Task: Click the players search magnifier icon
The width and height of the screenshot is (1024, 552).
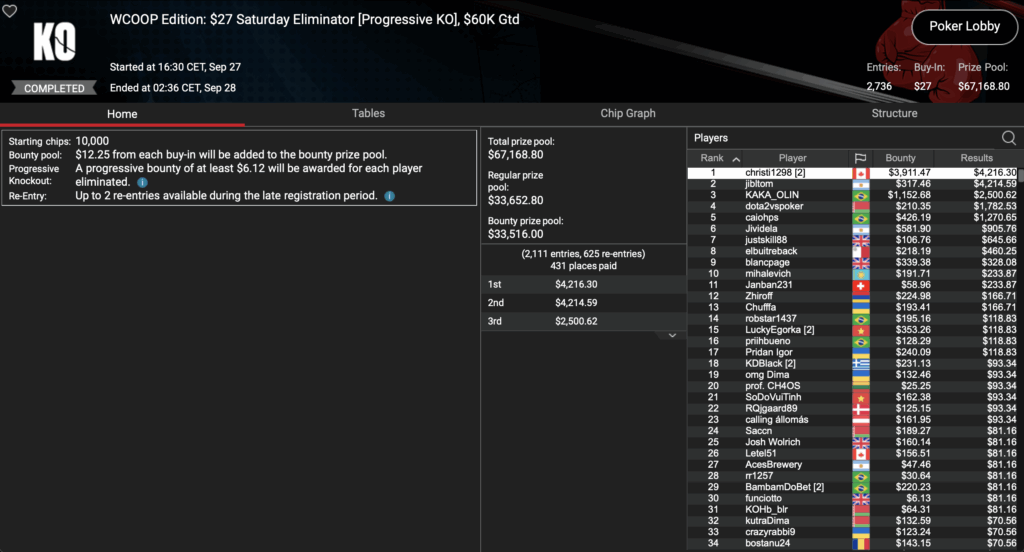Action: (x=1008, y=138)
